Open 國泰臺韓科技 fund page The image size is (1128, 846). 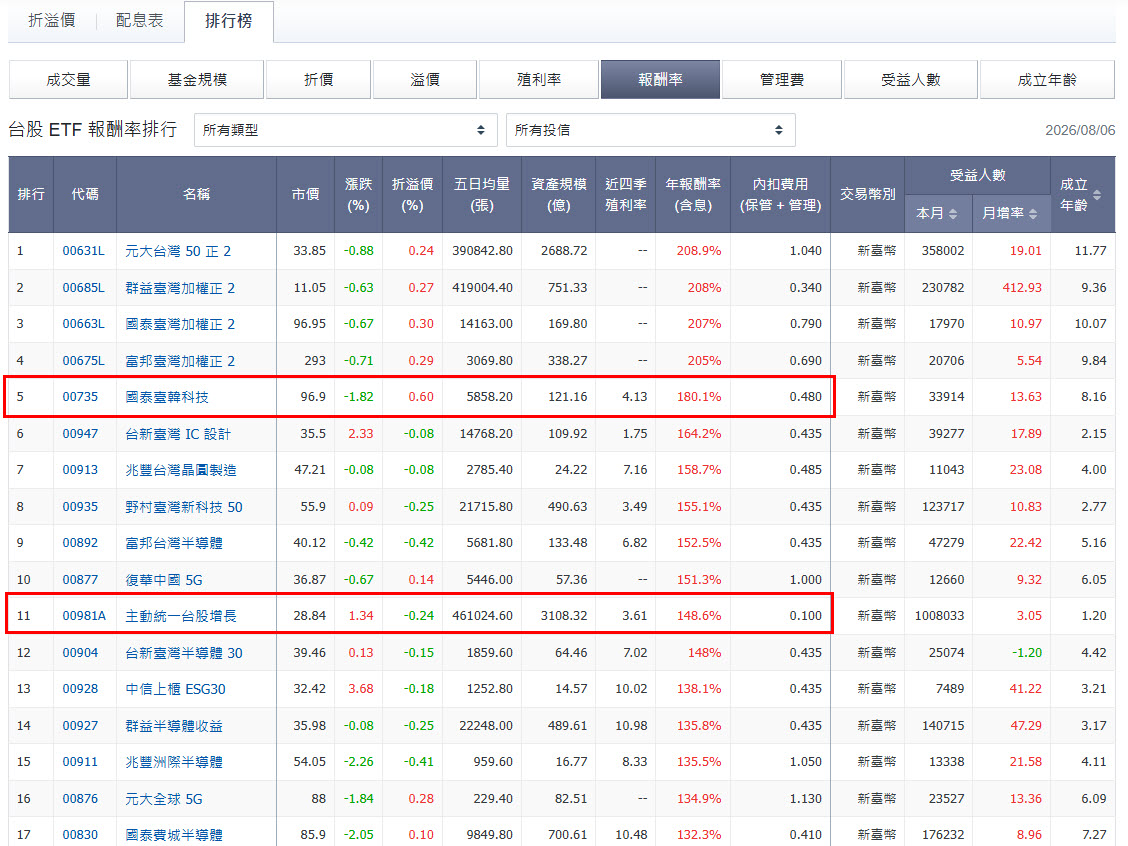click(167, 397)
